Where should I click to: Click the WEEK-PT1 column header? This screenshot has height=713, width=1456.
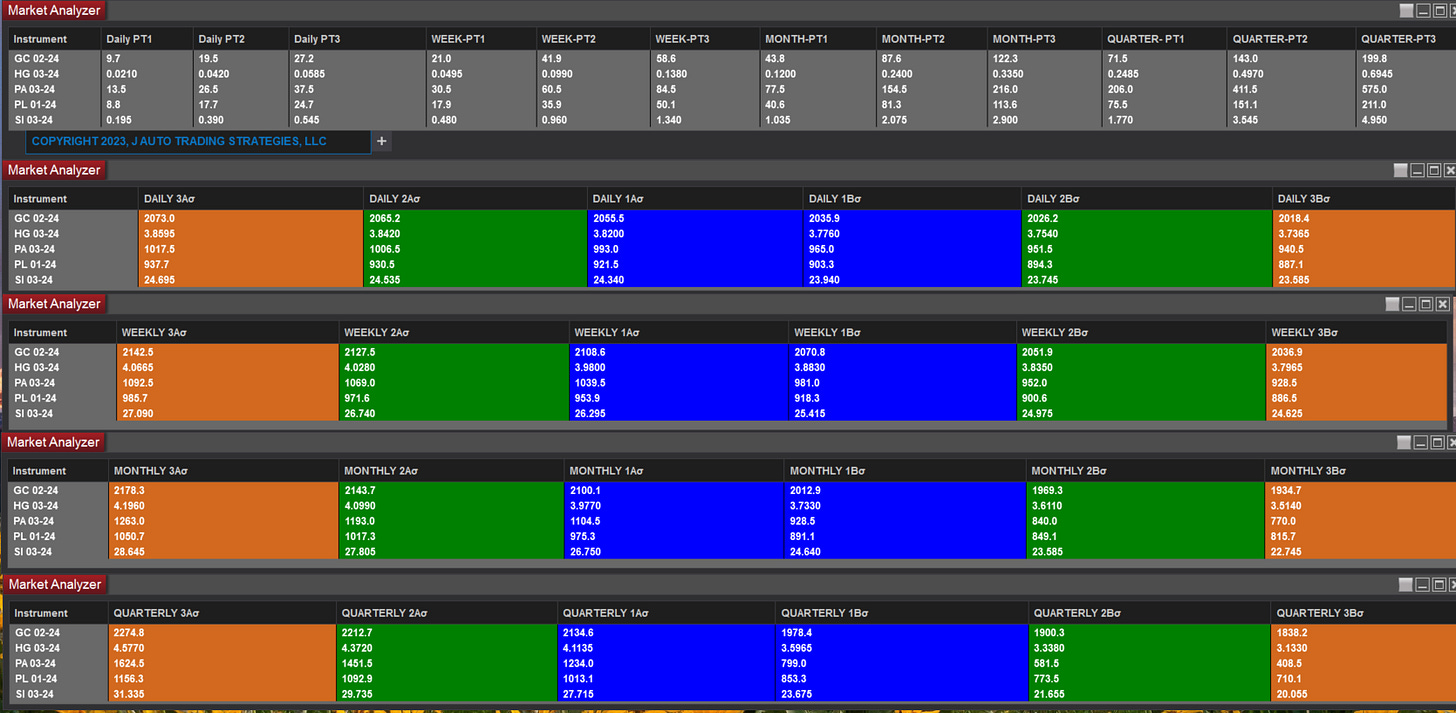(481, 39)
